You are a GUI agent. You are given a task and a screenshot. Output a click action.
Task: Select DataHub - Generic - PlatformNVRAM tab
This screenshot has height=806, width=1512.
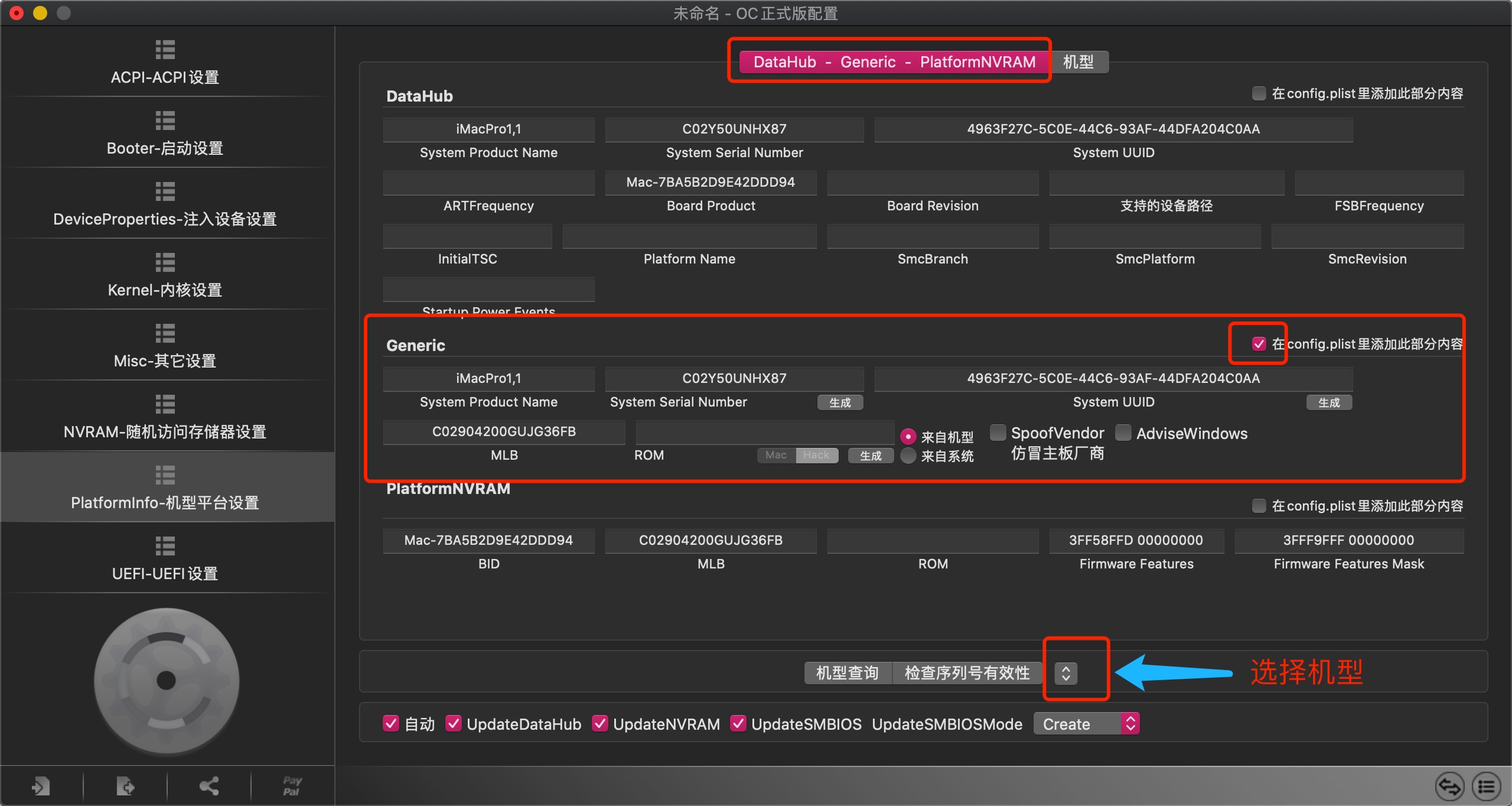tap(894, 62)
